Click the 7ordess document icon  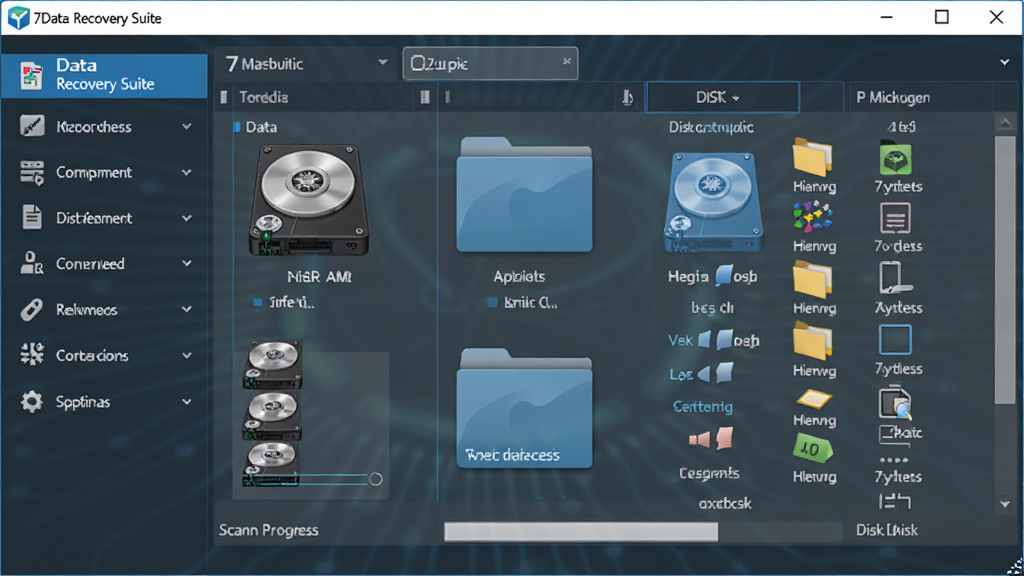[895, 218]
